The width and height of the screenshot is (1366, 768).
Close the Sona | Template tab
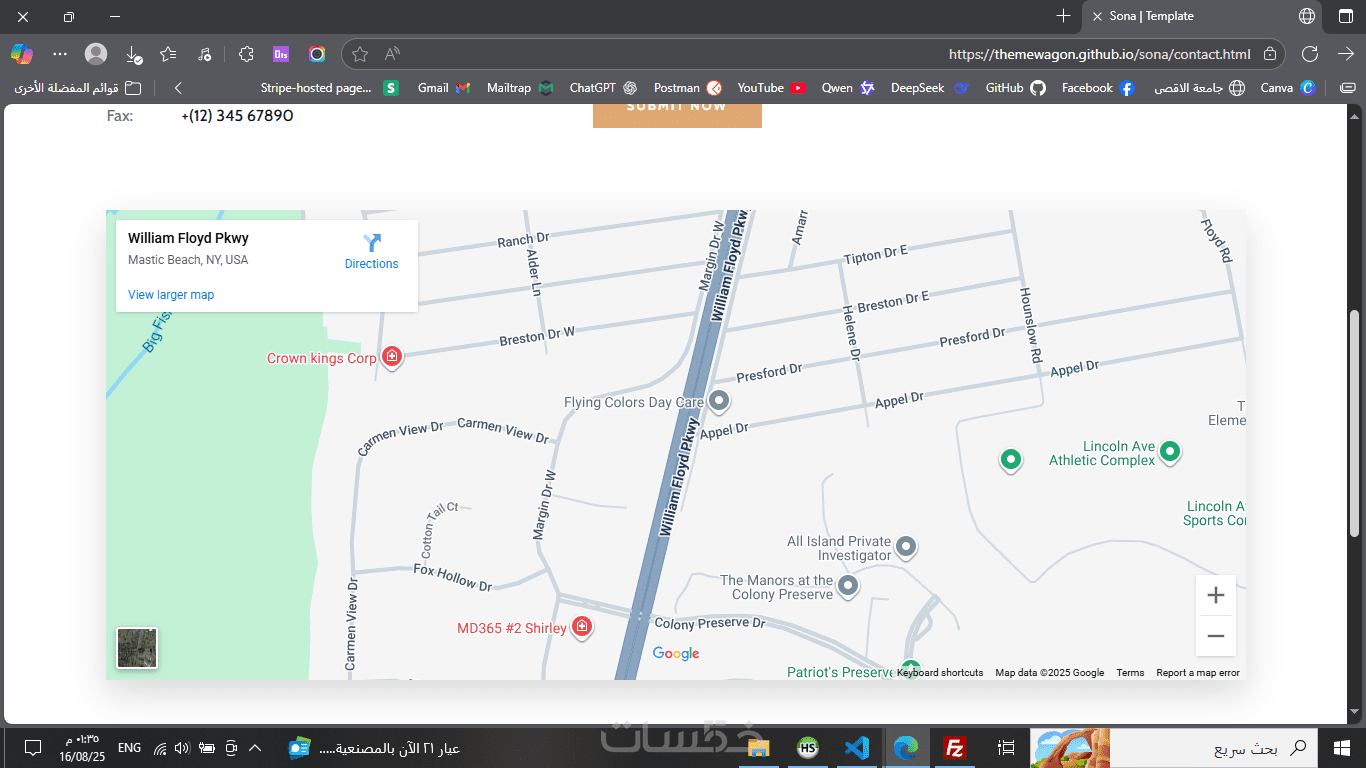coord(1097,16)
